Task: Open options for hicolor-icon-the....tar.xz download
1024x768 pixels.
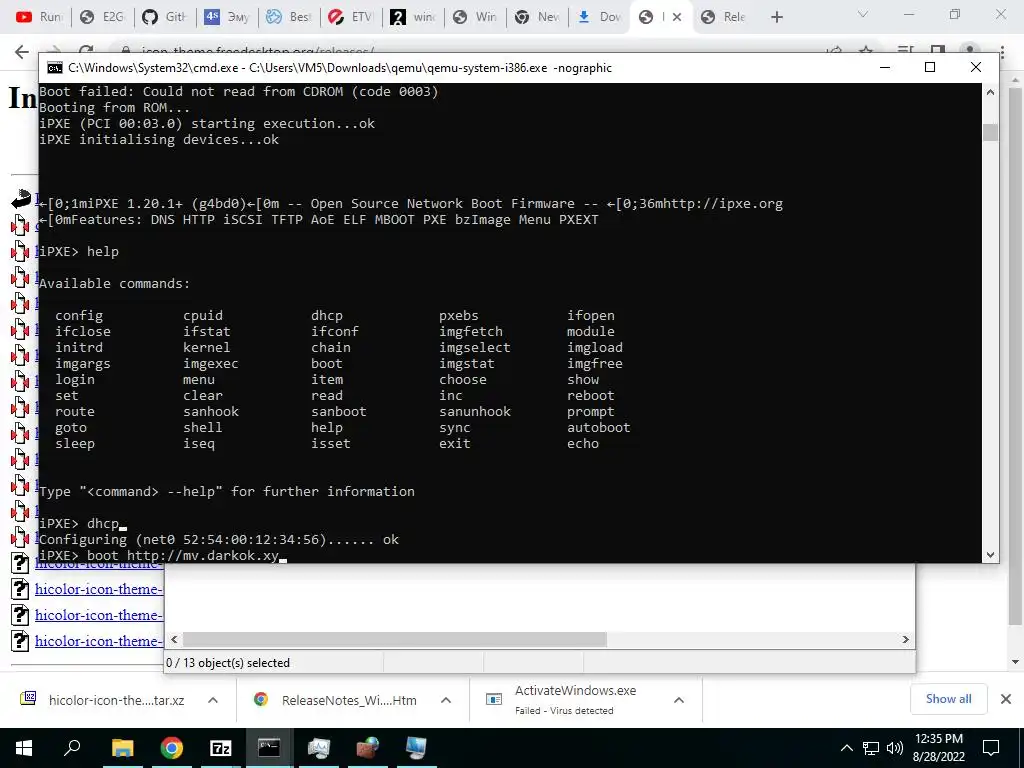Action: point(212,700)
